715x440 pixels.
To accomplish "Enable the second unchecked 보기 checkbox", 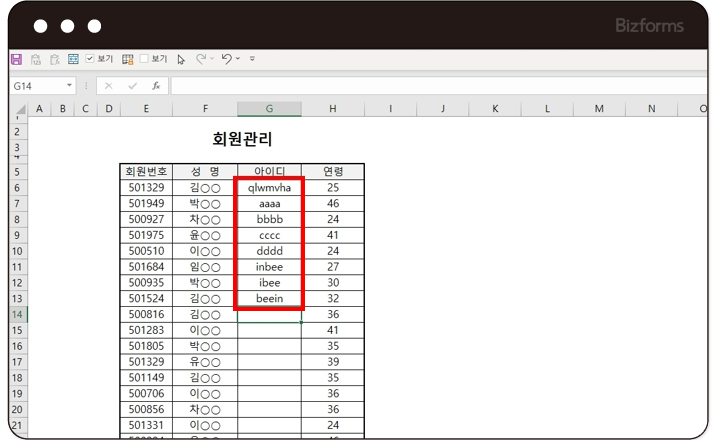I will tap(144, 59).
